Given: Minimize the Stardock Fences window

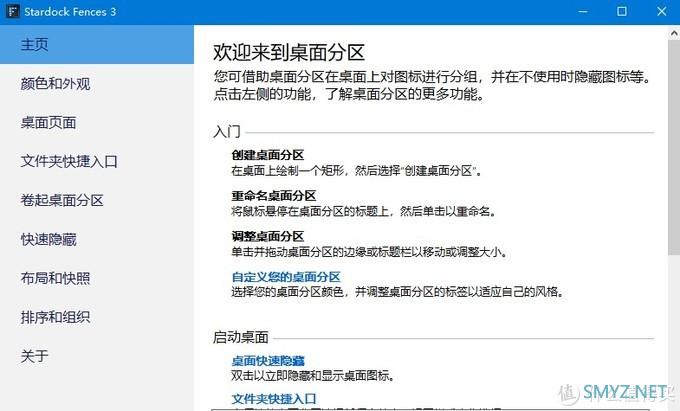Looking at the screenshot, I should tap(583, 11).
